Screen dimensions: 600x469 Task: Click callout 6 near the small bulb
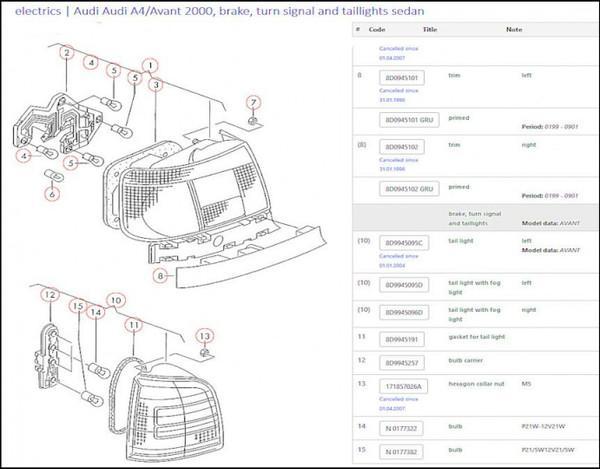pyautogui.click(x=54, y=195)
